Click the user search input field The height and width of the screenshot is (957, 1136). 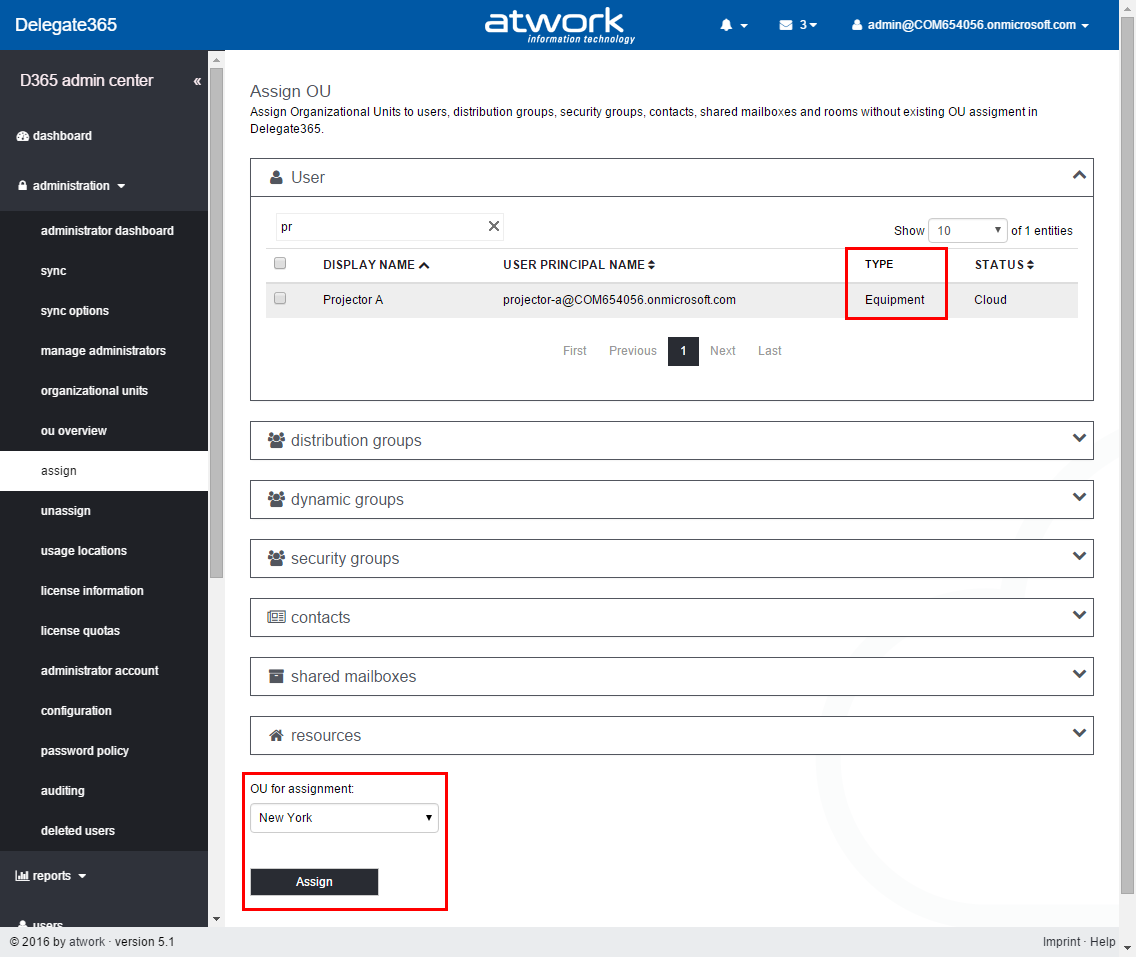pos(380,227)
